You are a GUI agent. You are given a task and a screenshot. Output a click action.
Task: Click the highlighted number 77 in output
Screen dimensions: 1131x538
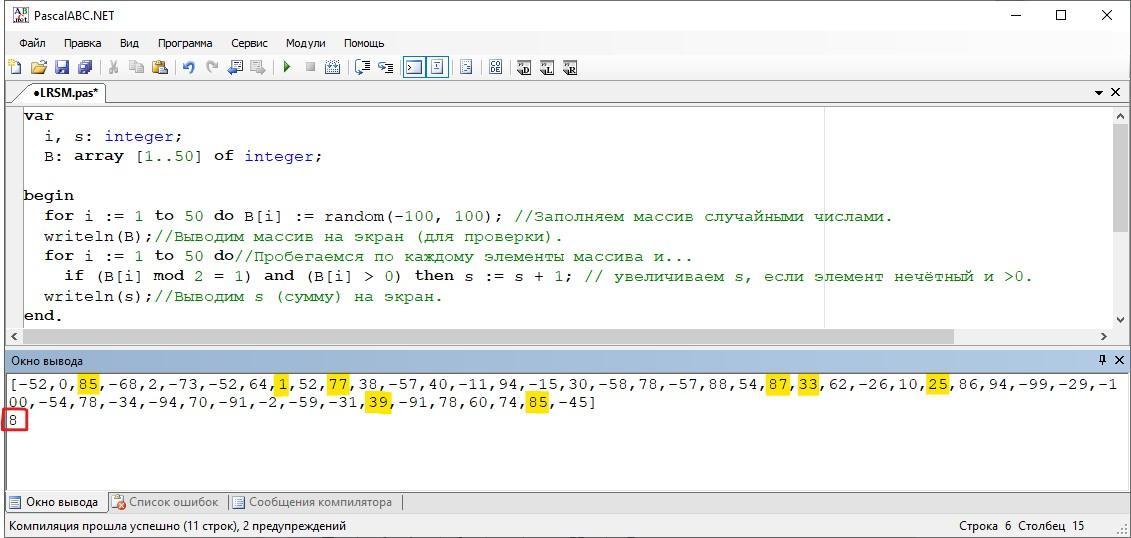[338, 385]
